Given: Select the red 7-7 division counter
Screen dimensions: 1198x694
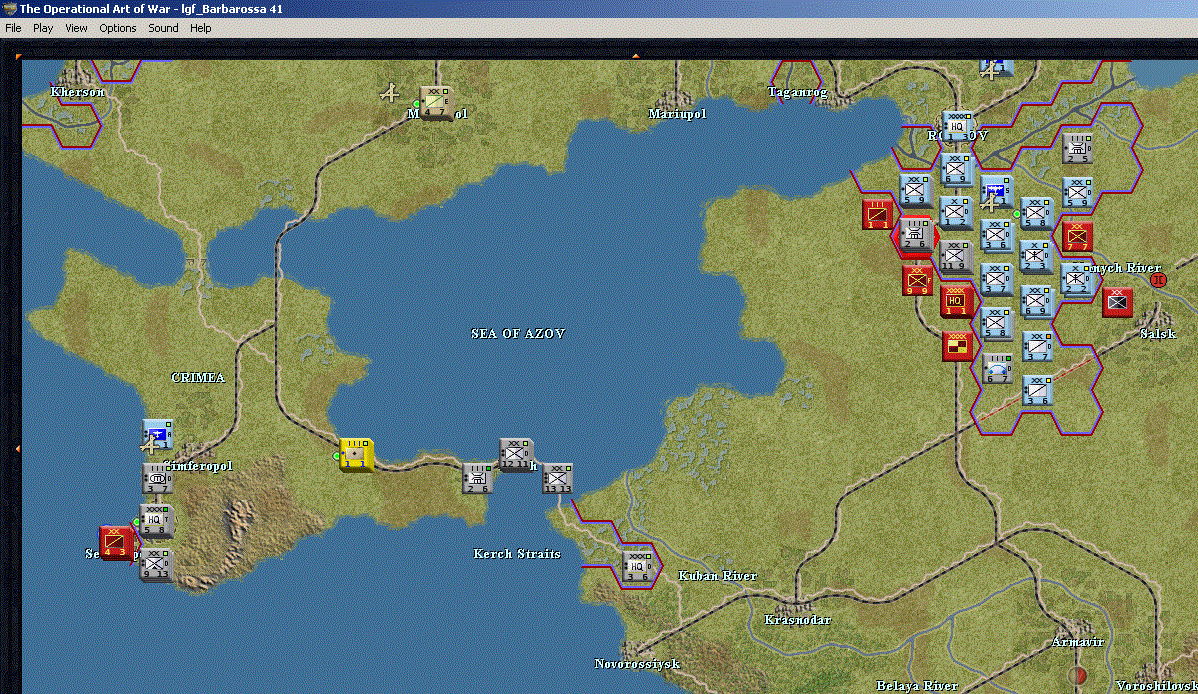Looking at the screenshot, I should pyautogui.click(x=1077, y=237).
